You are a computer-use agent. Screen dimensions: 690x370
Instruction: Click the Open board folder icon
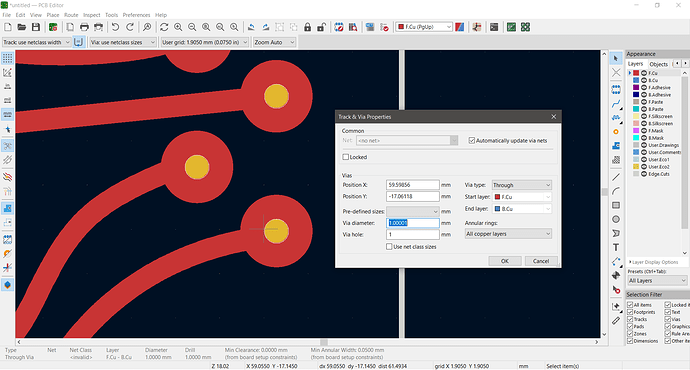(x=22, y=27)
